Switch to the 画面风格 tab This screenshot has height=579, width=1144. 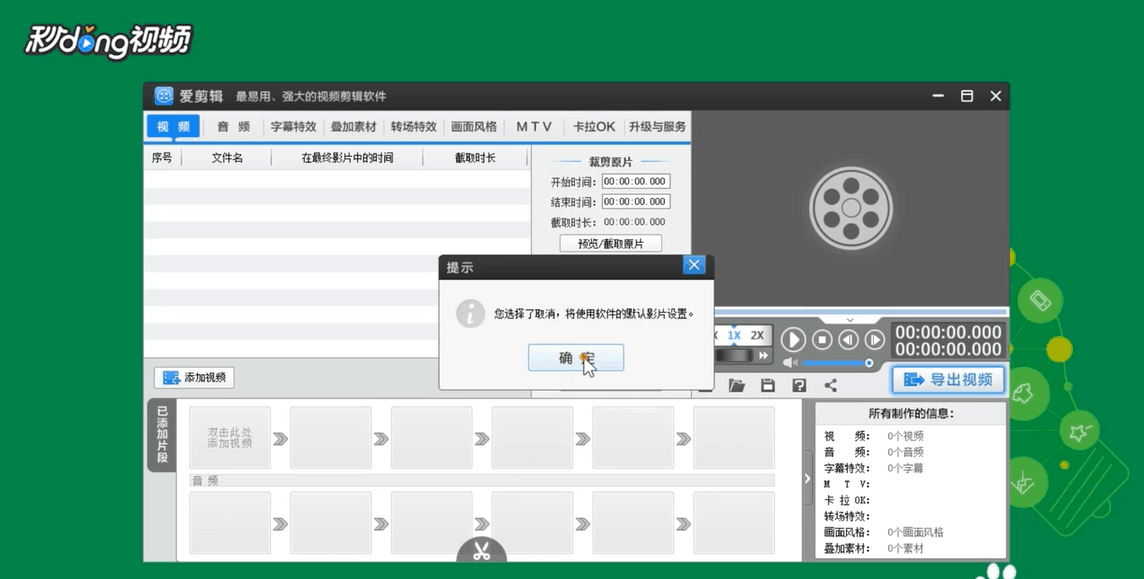pos(474,126)
